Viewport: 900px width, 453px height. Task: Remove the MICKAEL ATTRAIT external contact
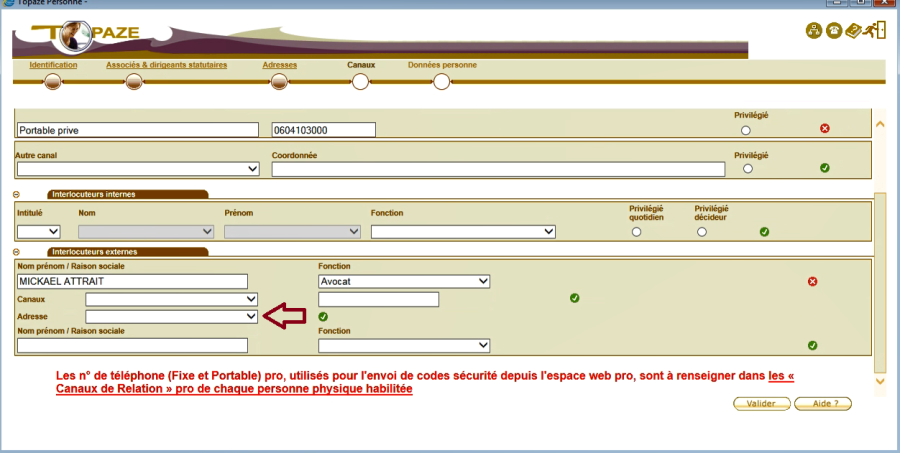(x=812, y=282)
